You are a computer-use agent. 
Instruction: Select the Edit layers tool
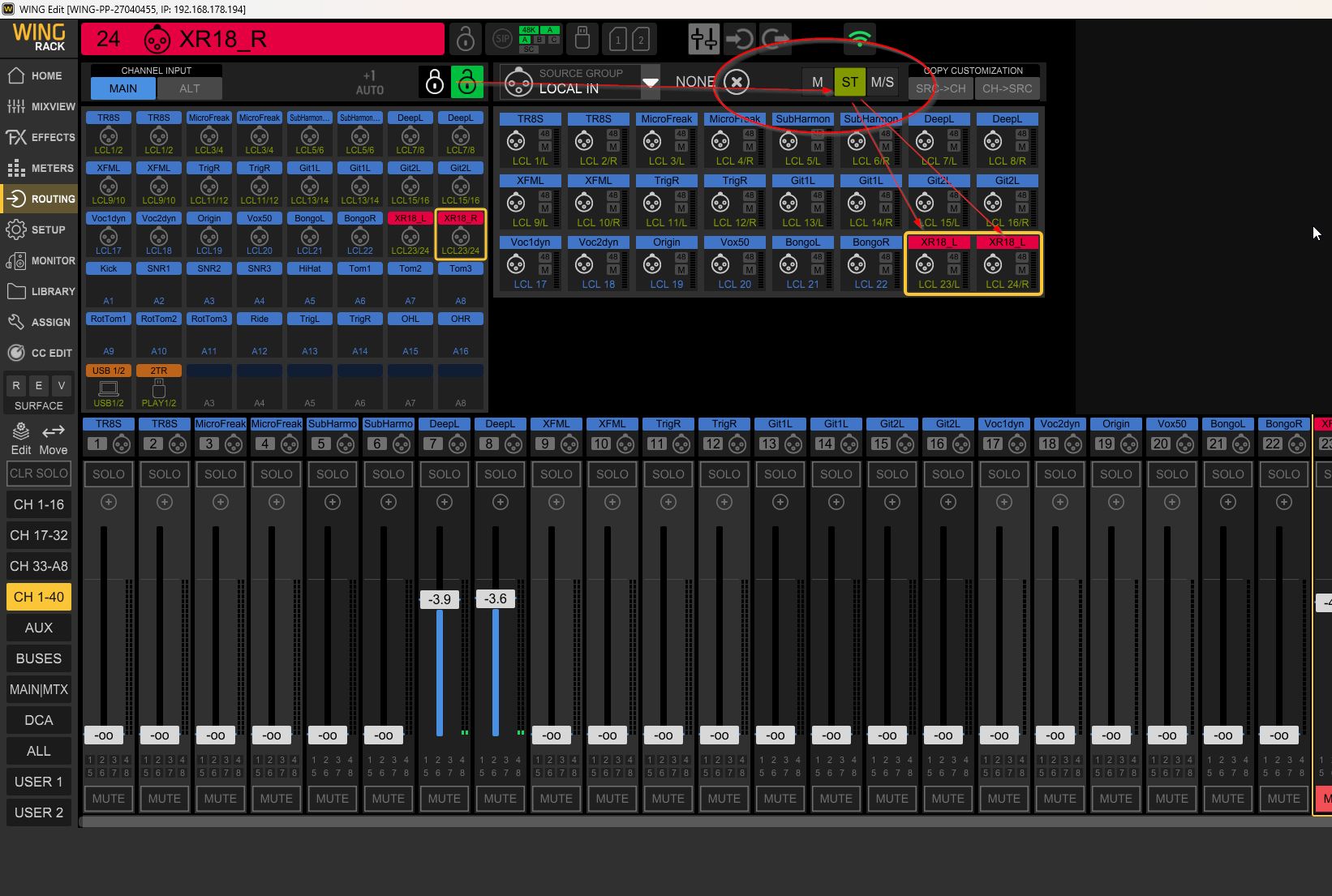tap(21, 439)
